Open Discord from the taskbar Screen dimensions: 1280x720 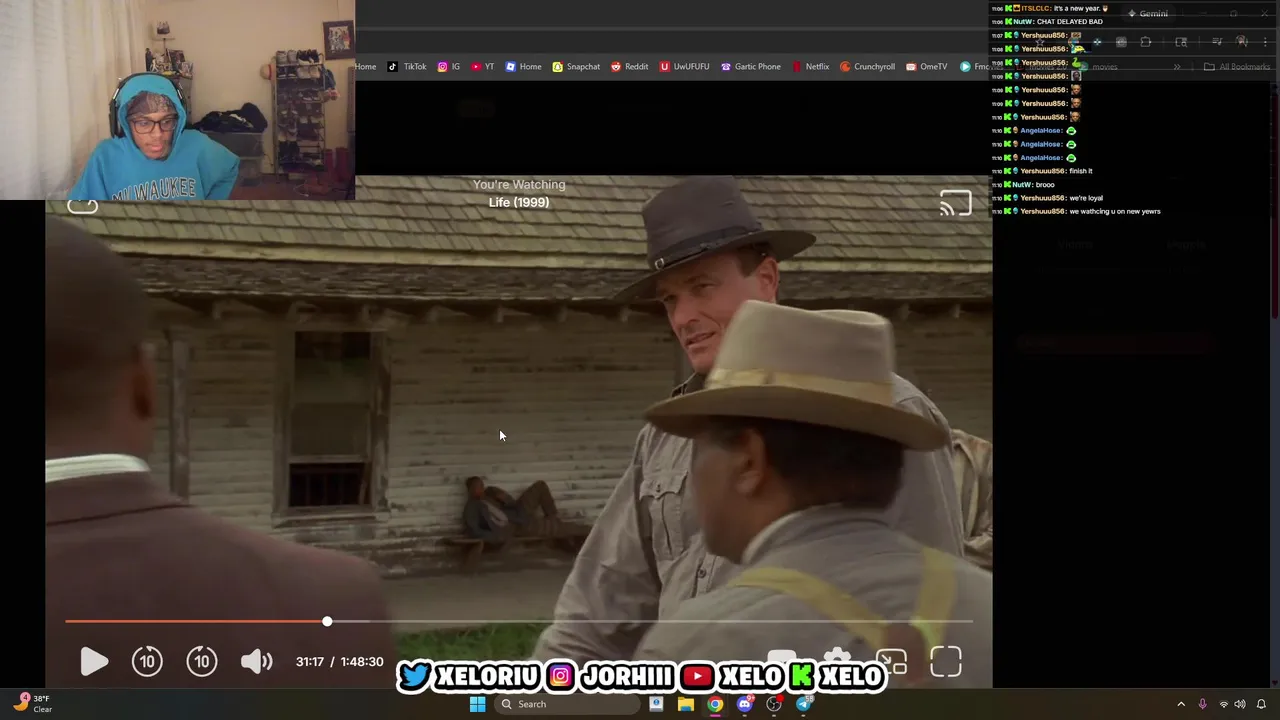pos(744,704)
